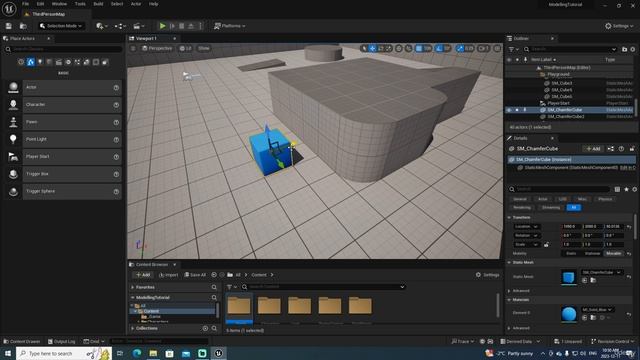
Task: Select the Lights category icon in Place Actors
Action: pyautogui.click(x=40, y=62)
